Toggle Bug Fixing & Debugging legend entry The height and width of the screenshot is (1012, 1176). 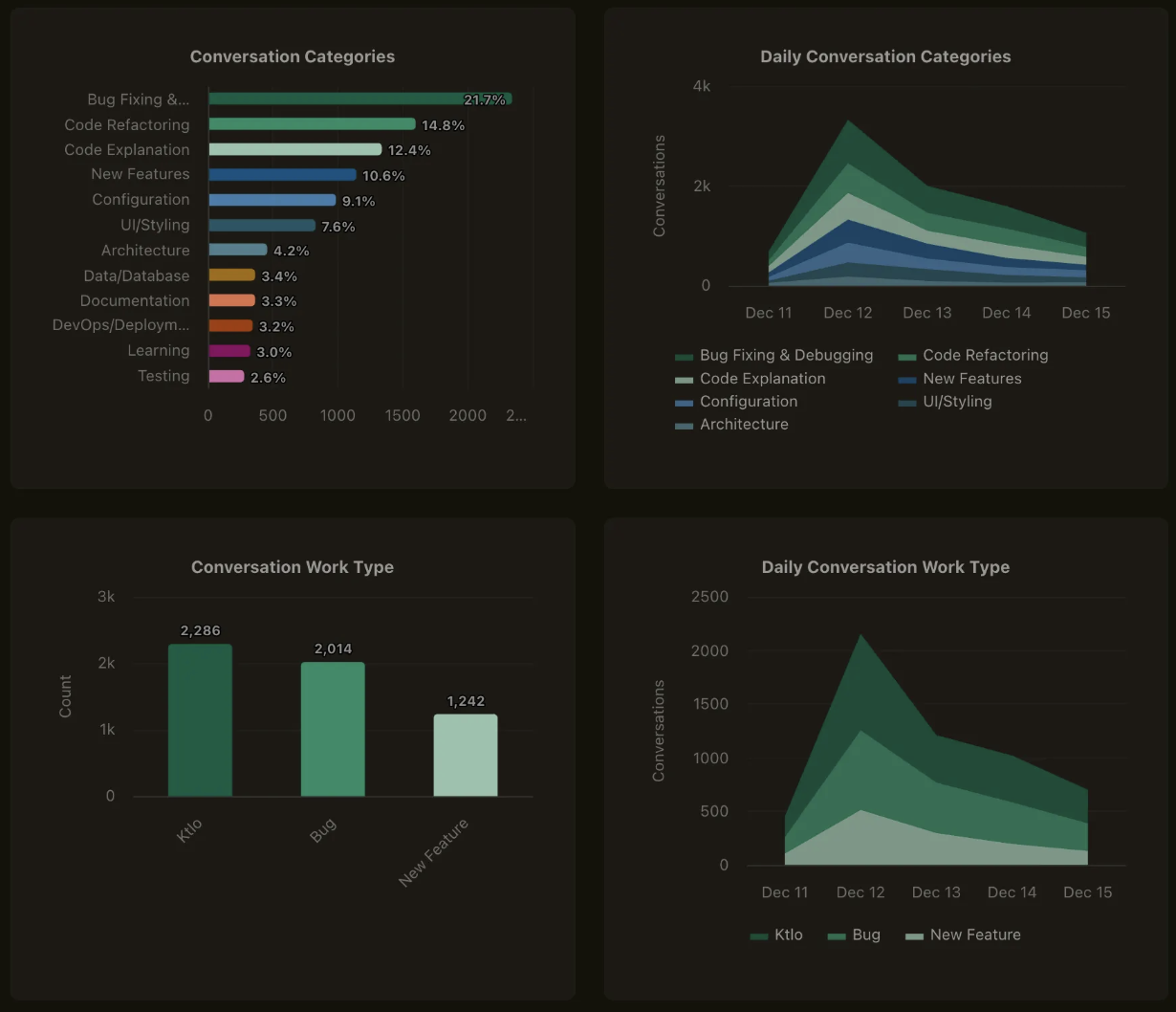(x=773, y=356)
